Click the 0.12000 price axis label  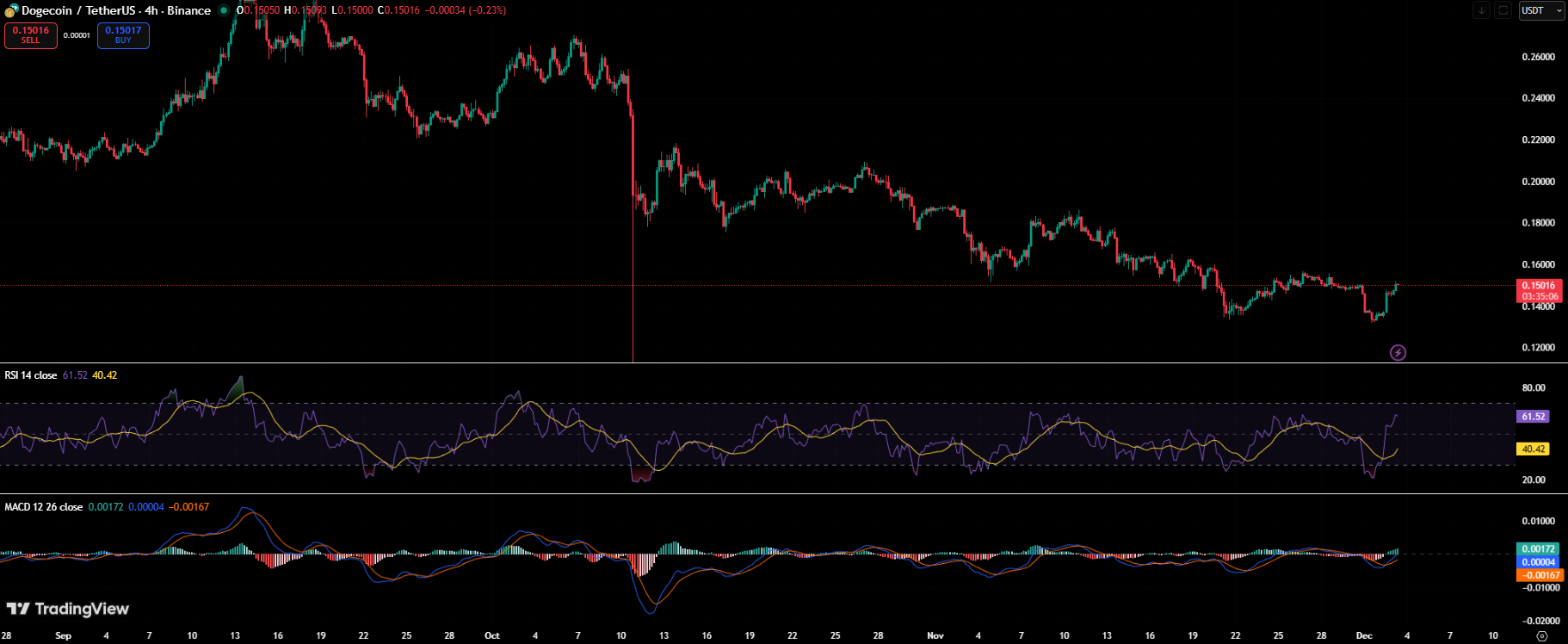[x=1539, y=348]
